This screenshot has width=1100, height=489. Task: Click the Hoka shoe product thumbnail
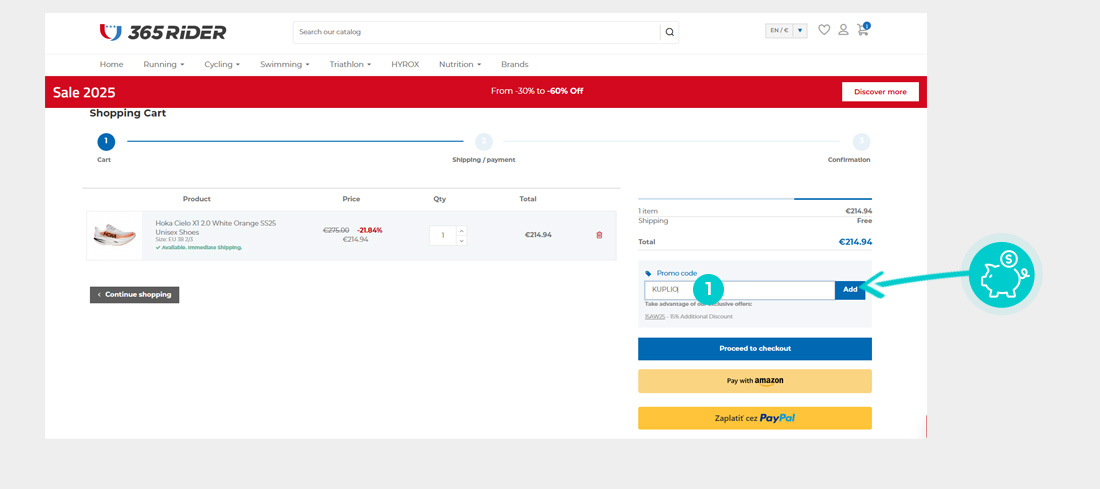pyautogui.click(x=114, y=236)
